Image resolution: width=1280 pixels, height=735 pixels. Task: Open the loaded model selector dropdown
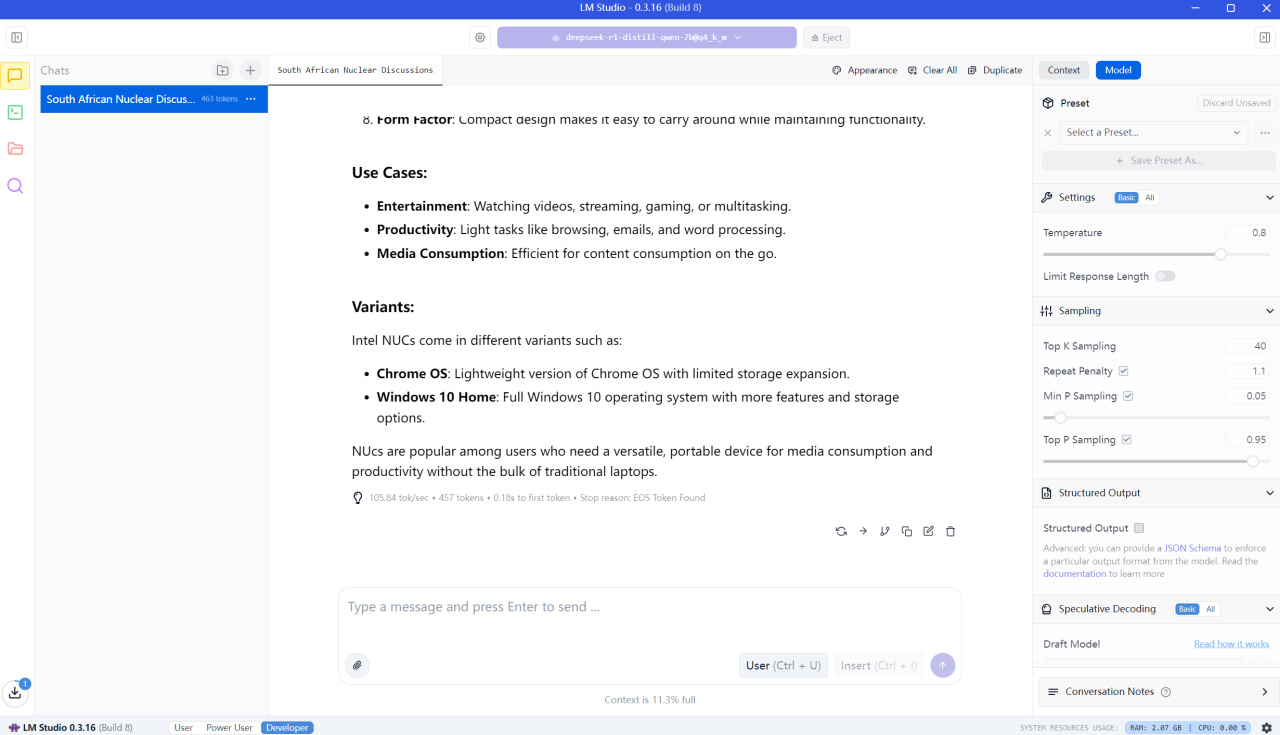(646, 37)
